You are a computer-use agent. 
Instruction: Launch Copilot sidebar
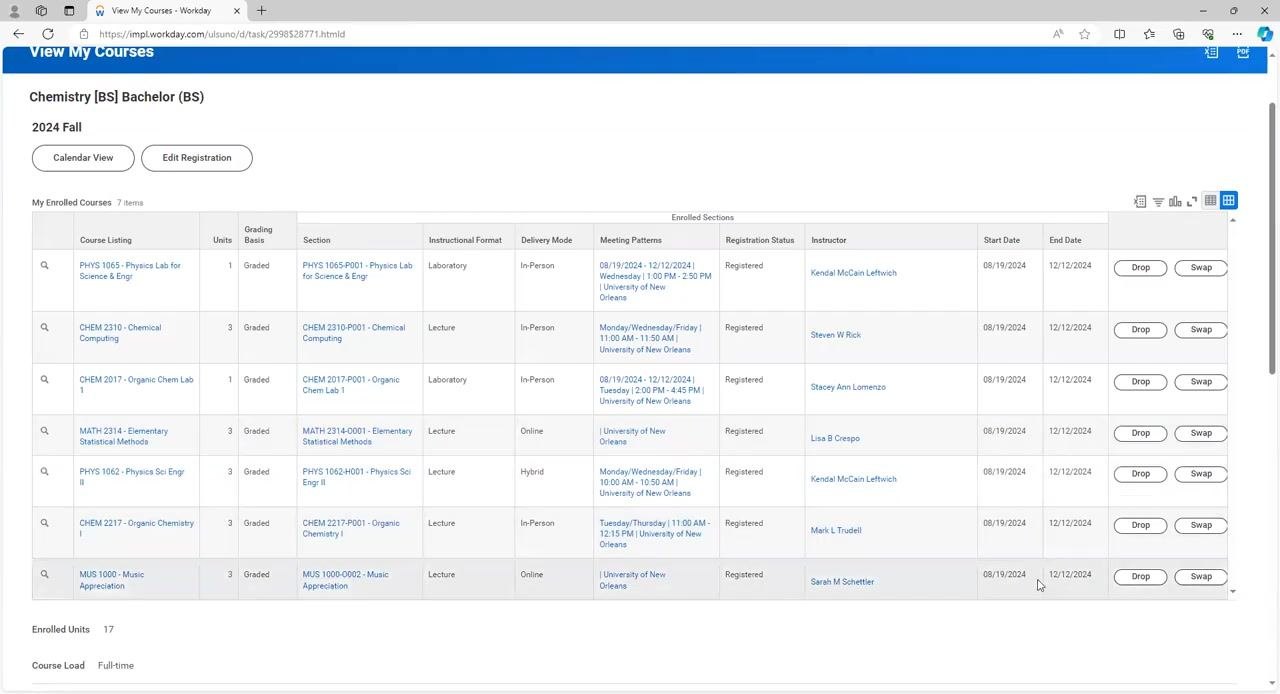pyautogui.click(x=1265, y=34)
